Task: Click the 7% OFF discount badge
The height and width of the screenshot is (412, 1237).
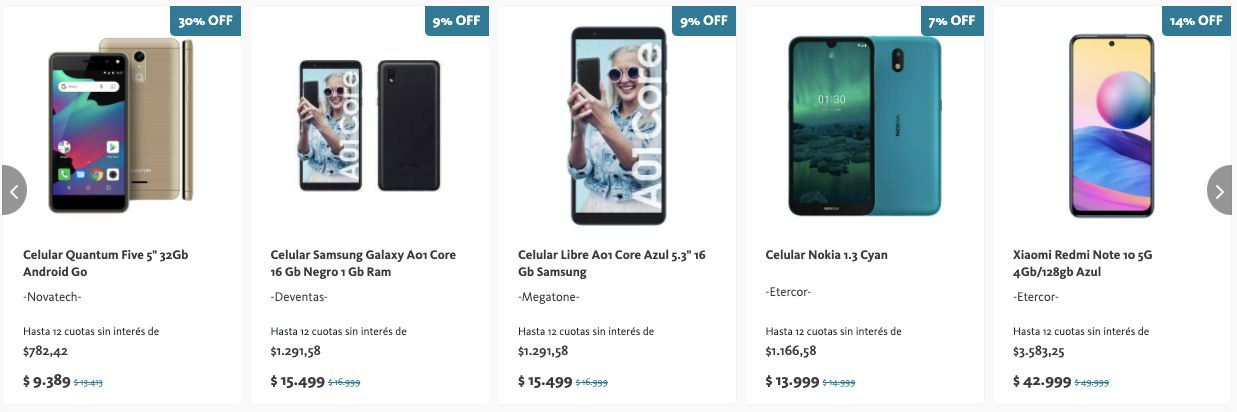Action: [x=949, y=20]
